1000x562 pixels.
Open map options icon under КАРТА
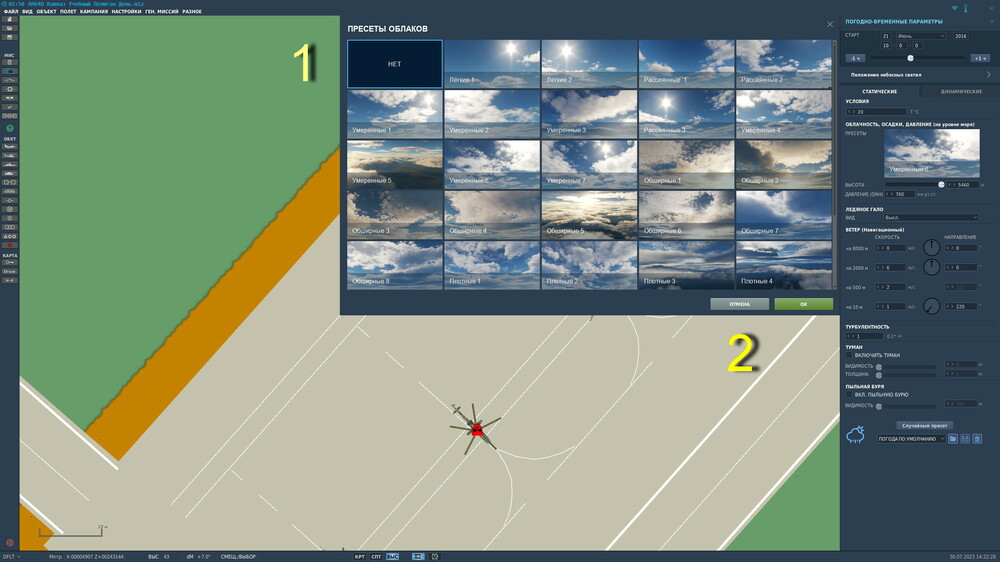tap(10, 262)
